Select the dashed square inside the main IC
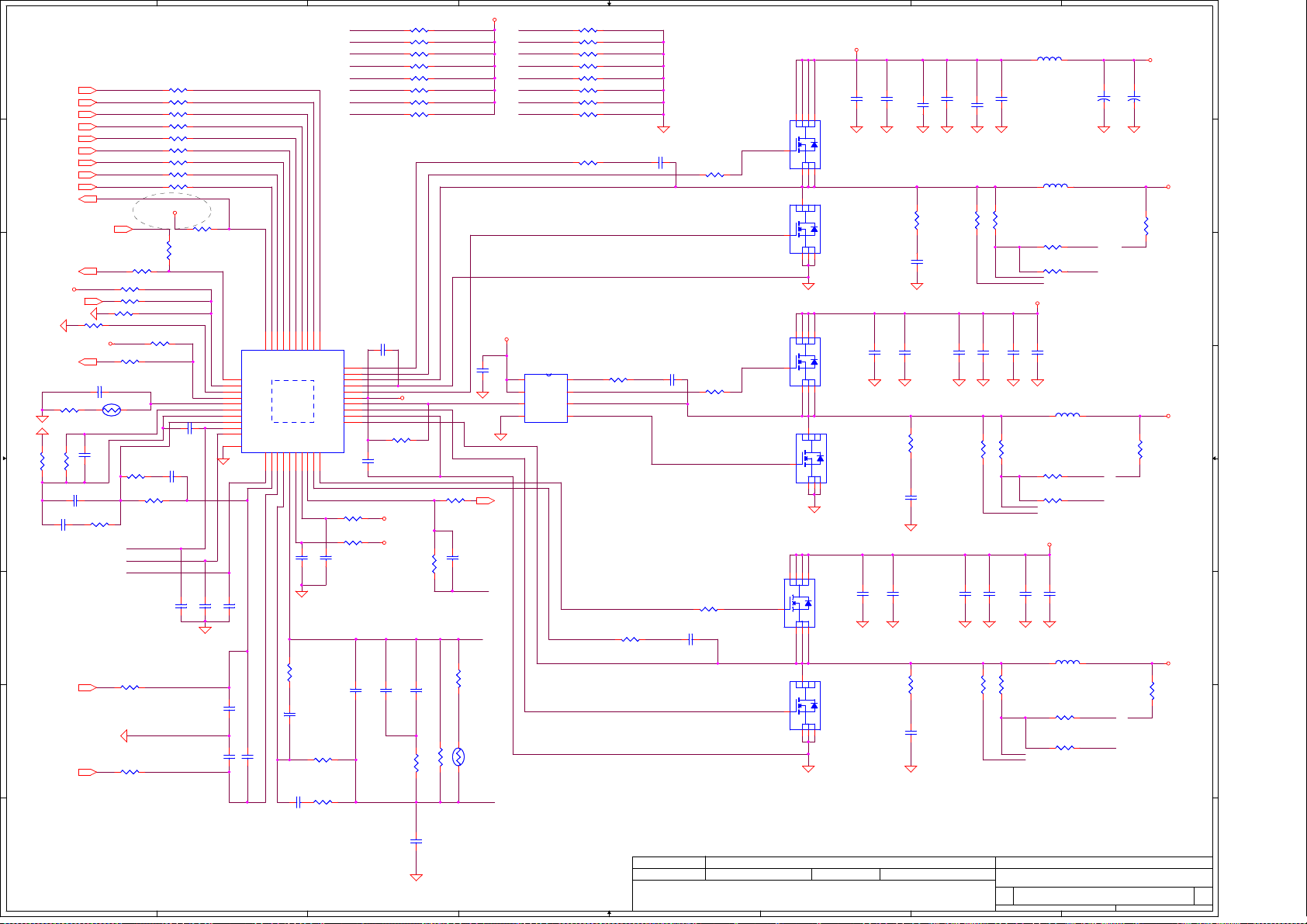The height and width of the screenshot is (924, 1307). [x=292, y=401]
